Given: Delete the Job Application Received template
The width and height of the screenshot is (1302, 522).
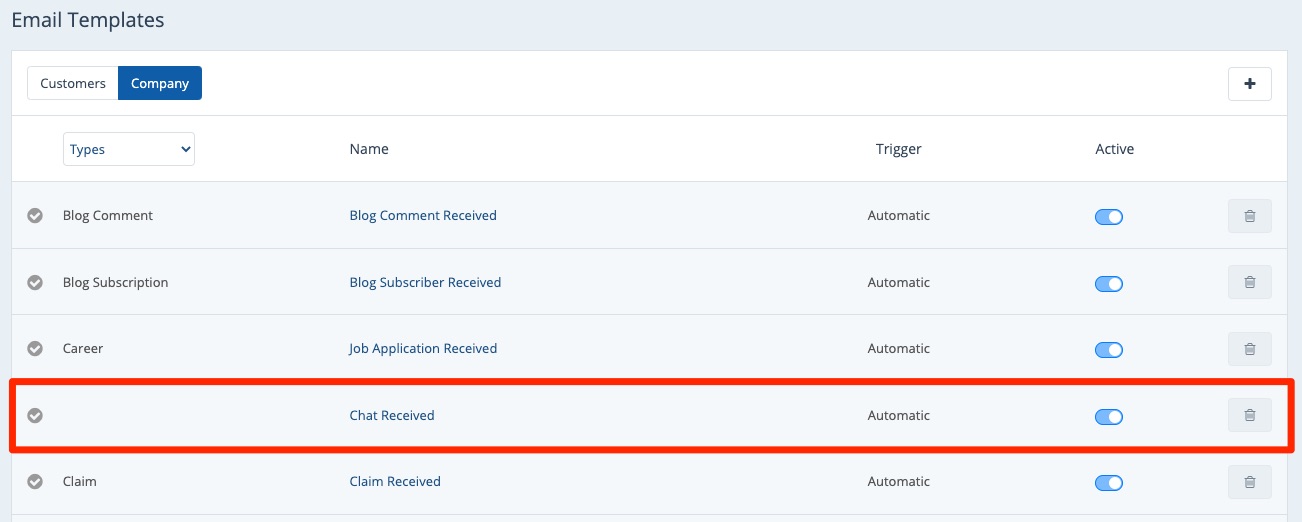Looking at the screenshot, I should (1249, 349).
